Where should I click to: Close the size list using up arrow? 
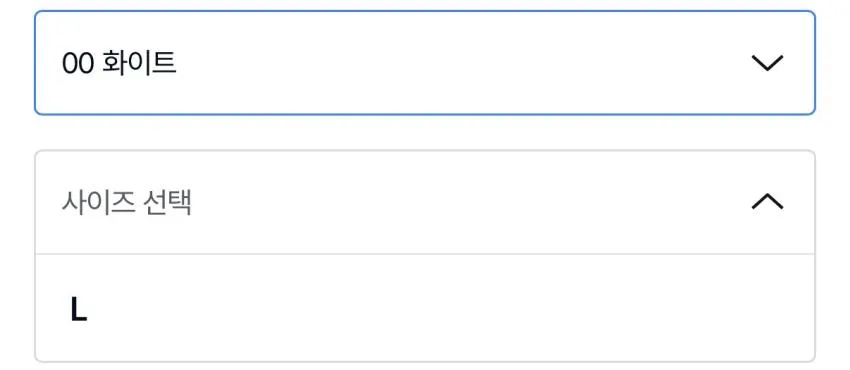tap(767, 202)
